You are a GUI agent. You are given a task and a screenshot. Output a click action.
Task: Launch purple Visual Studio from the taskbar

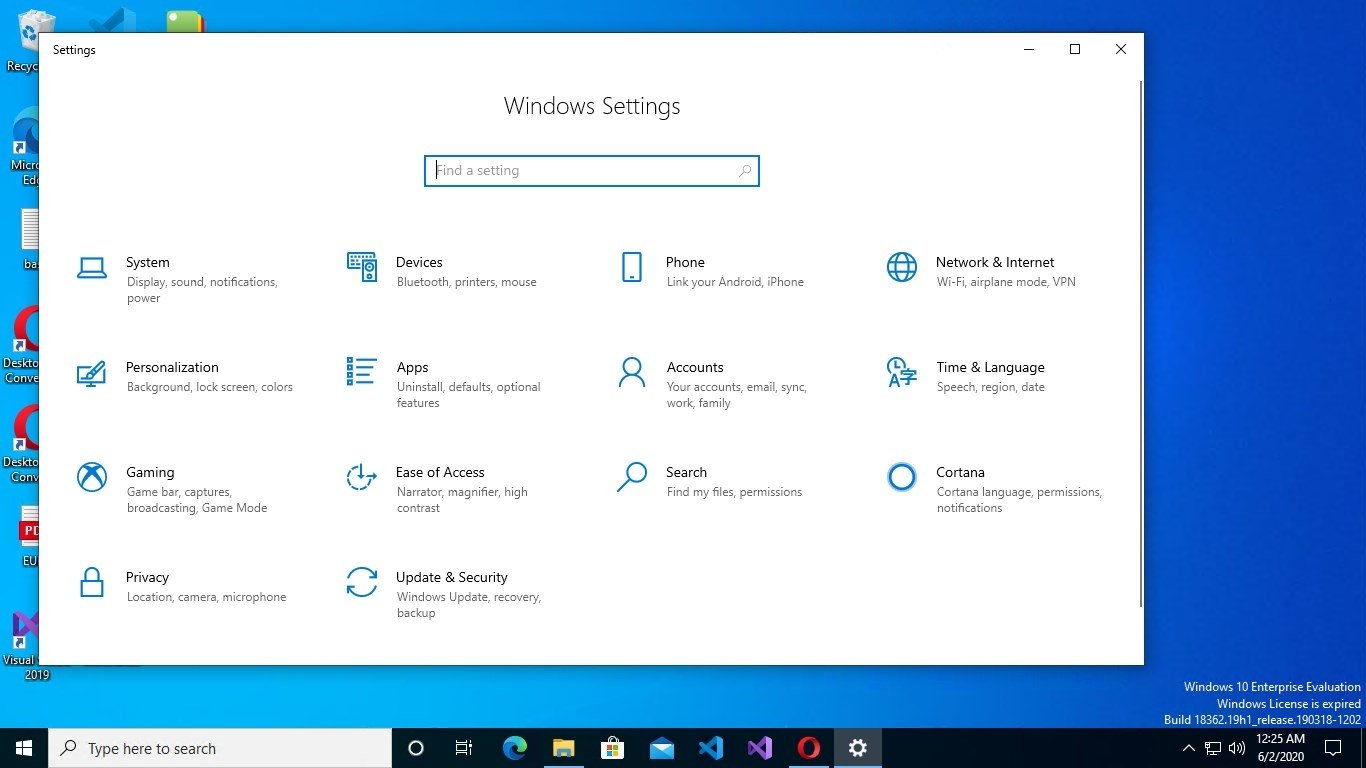pos(760,748)
